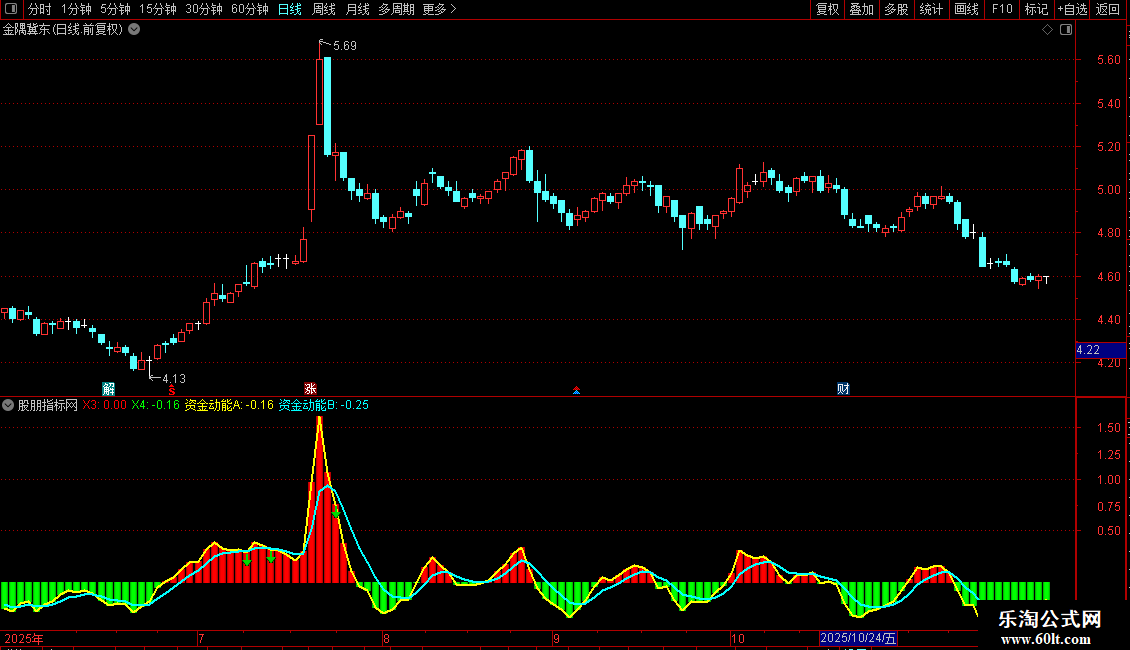Open the 统计 statistics button
The height and width of the screenshot is (650, 1130).
[931, 9]
